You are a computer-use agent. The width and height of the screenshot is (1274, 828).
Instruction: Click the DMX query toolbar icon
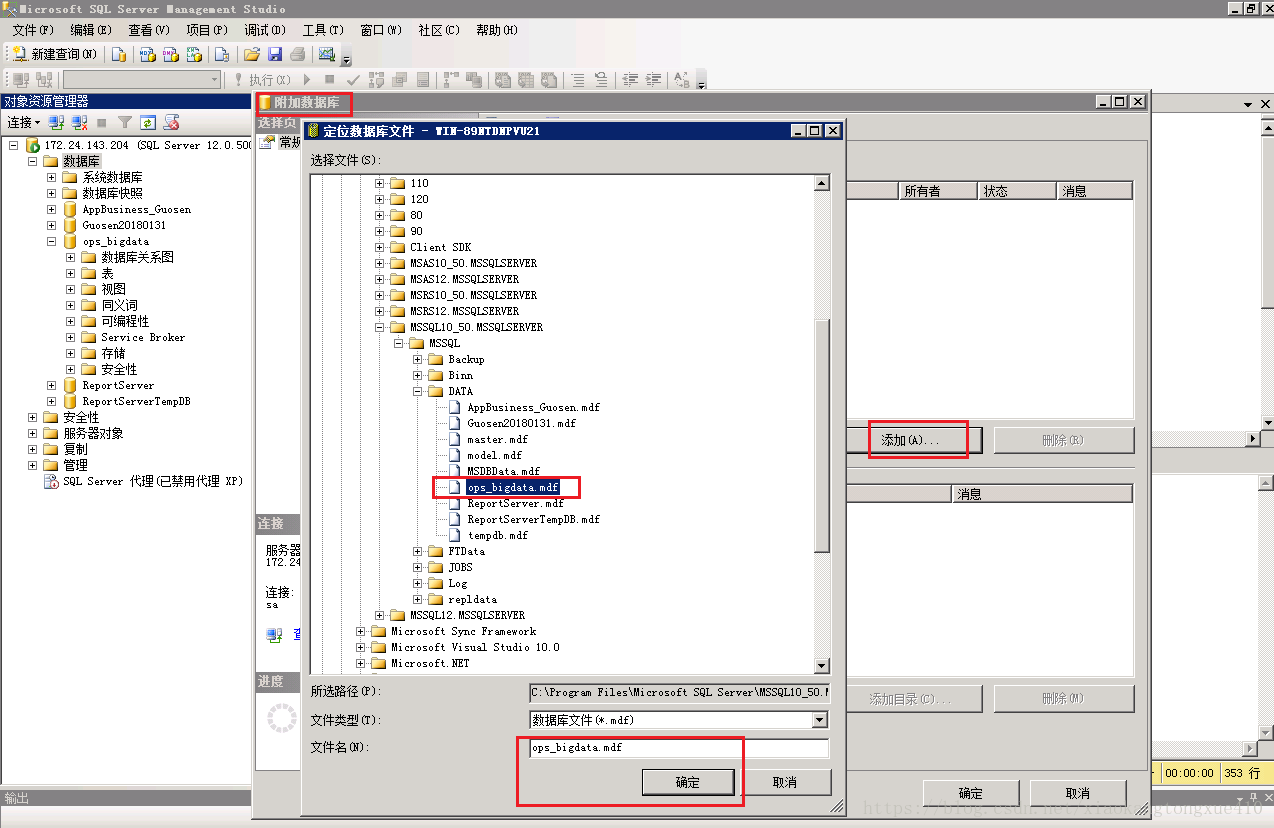tap(170, 54)
